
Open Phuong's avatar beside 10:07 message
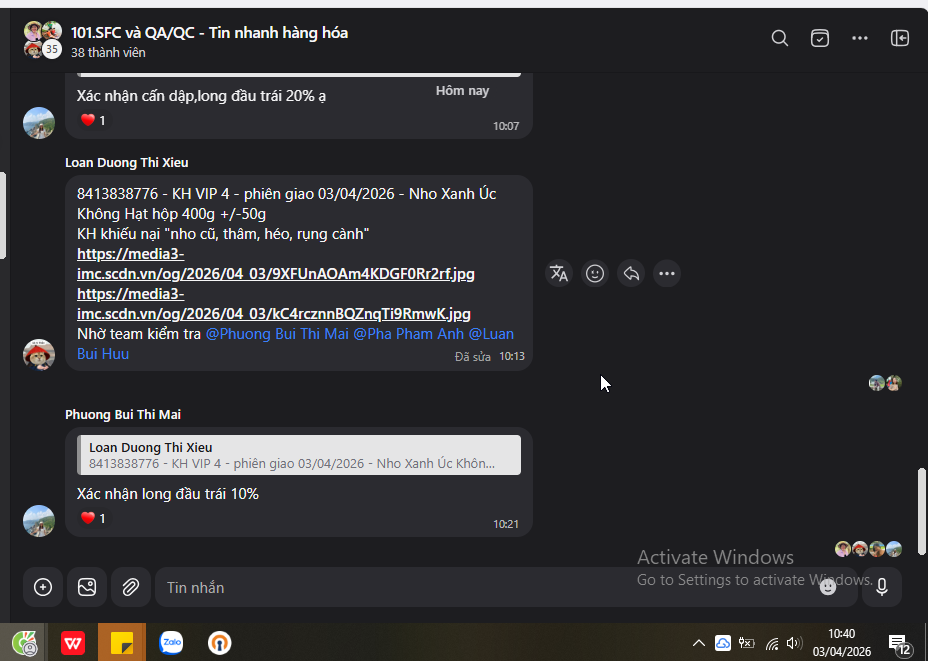click(x=38, y=123)
